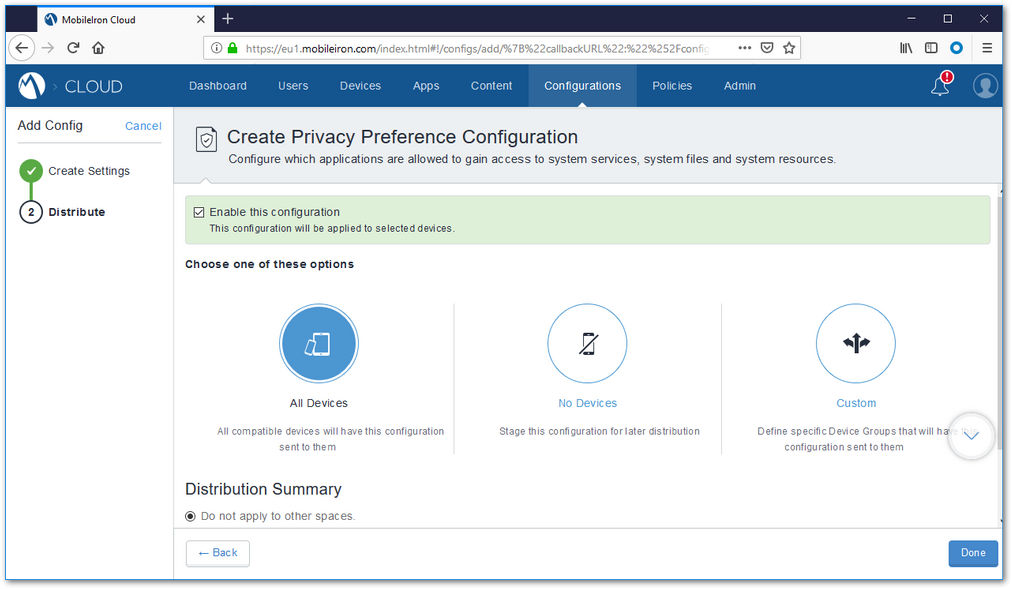Screen dimensions: 1012x589
Task: Click the Done button
Action: (x=973, y=553)
